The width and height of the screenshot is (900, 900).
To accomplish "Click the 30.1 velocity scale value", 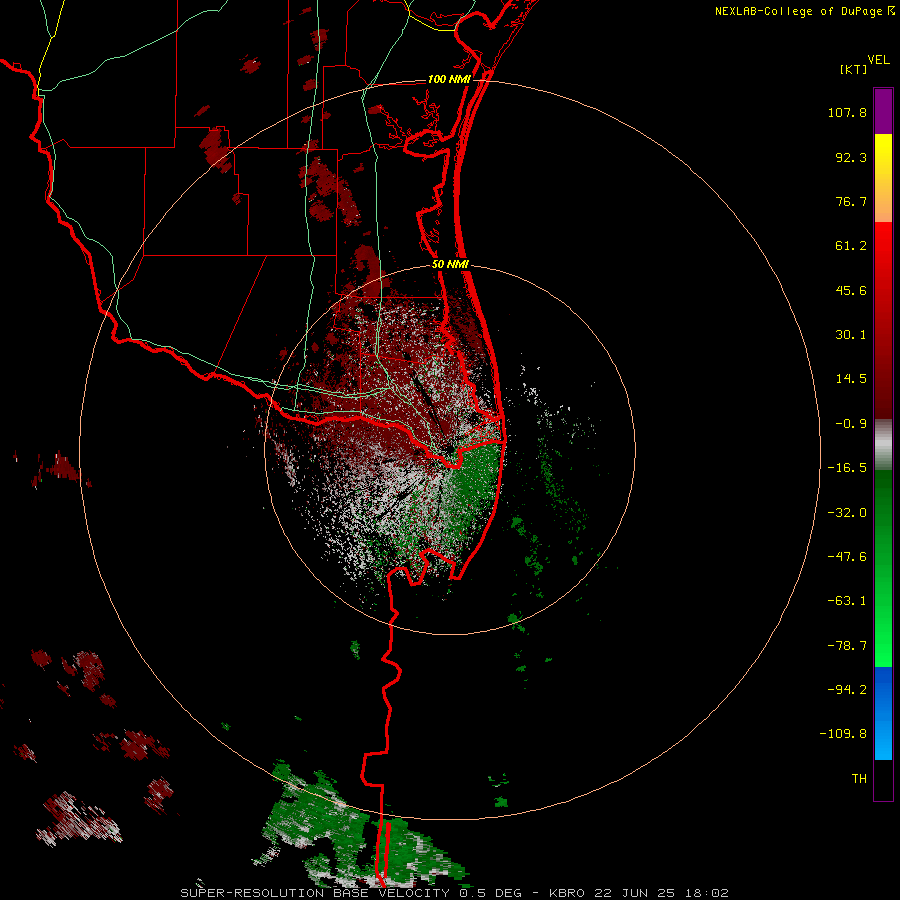I will pyautogui.click(x=851, y=335).
